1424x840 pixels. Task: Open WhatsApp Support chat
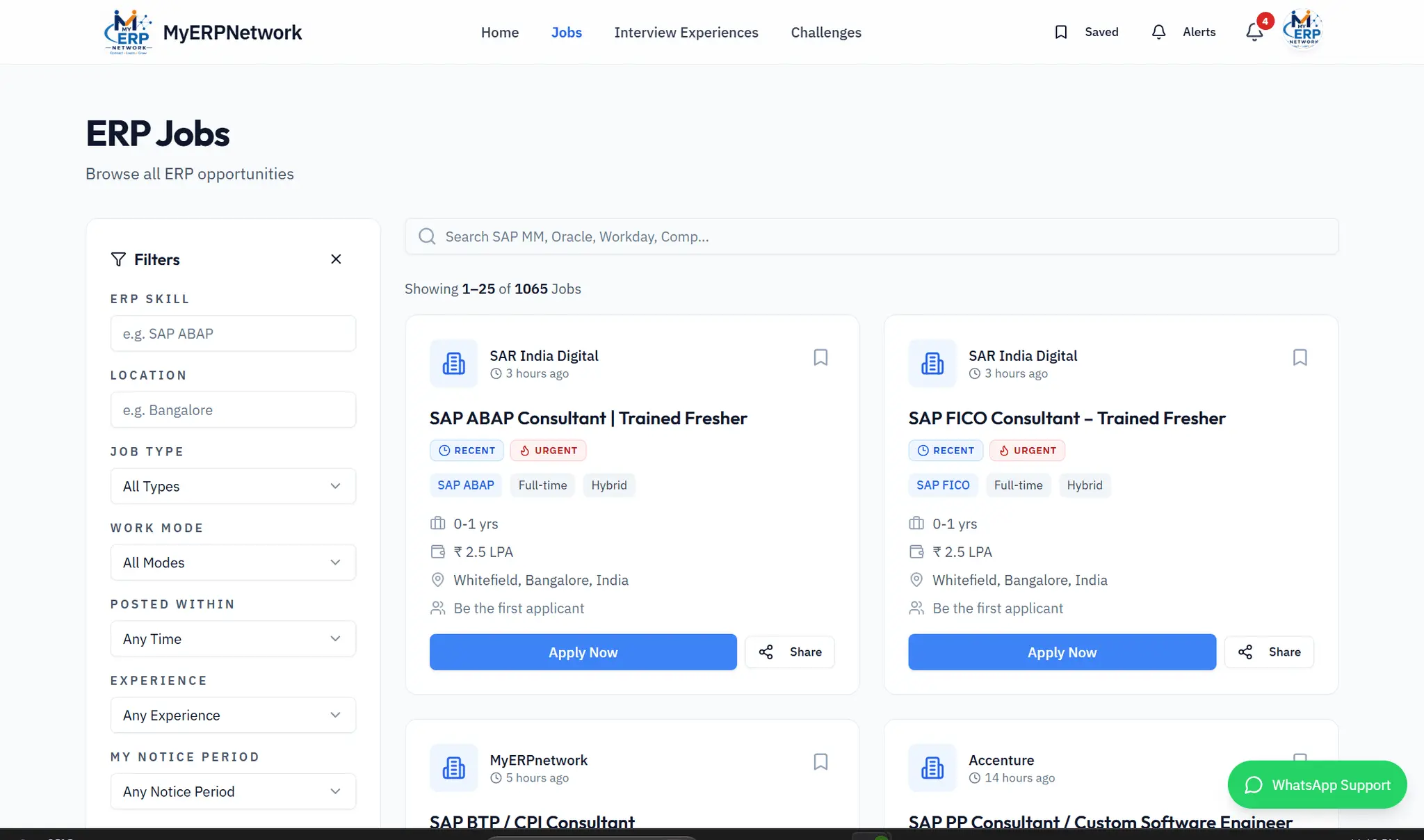tap(1317, 785)
